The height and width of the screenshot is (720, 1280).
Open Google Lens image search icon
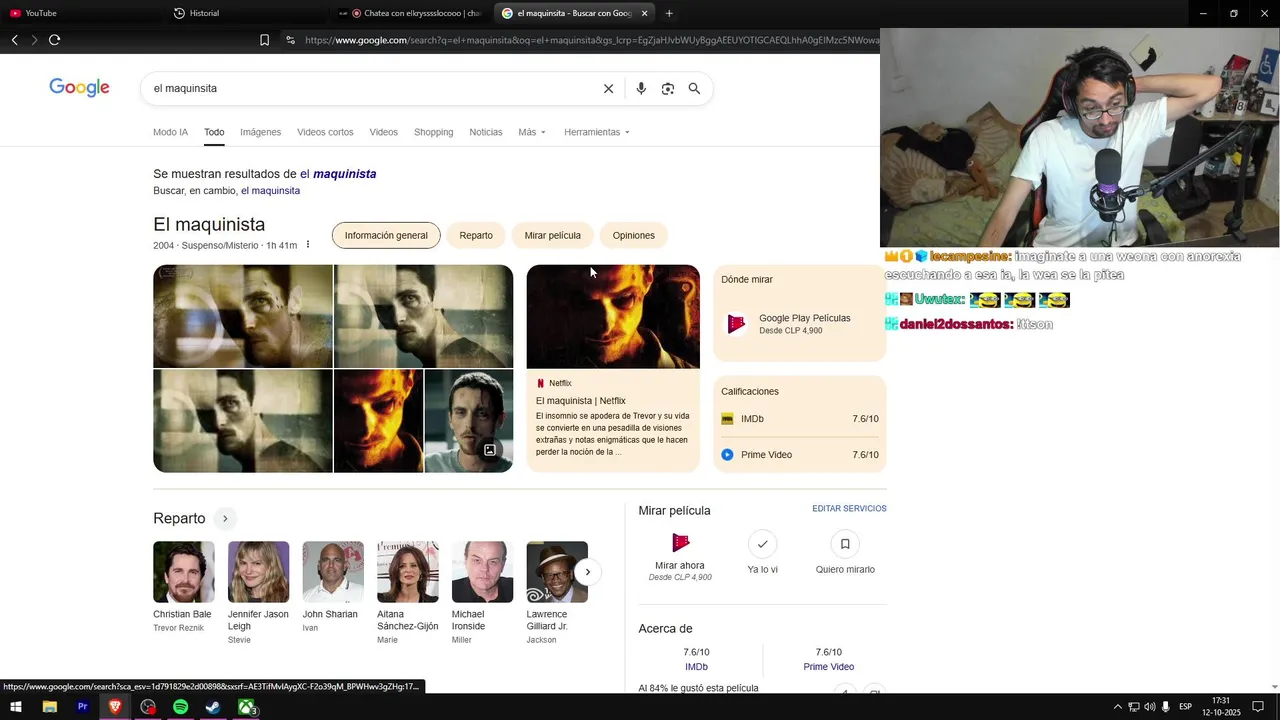(x=667, y=89)
